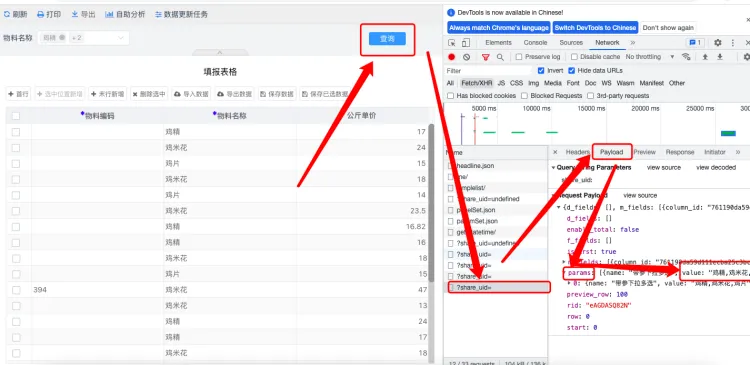Click the 删除选中 delete button
Image resolution: width=750 pixels, height=365 pixels.
pyautogui.click(x=149, y=94)
